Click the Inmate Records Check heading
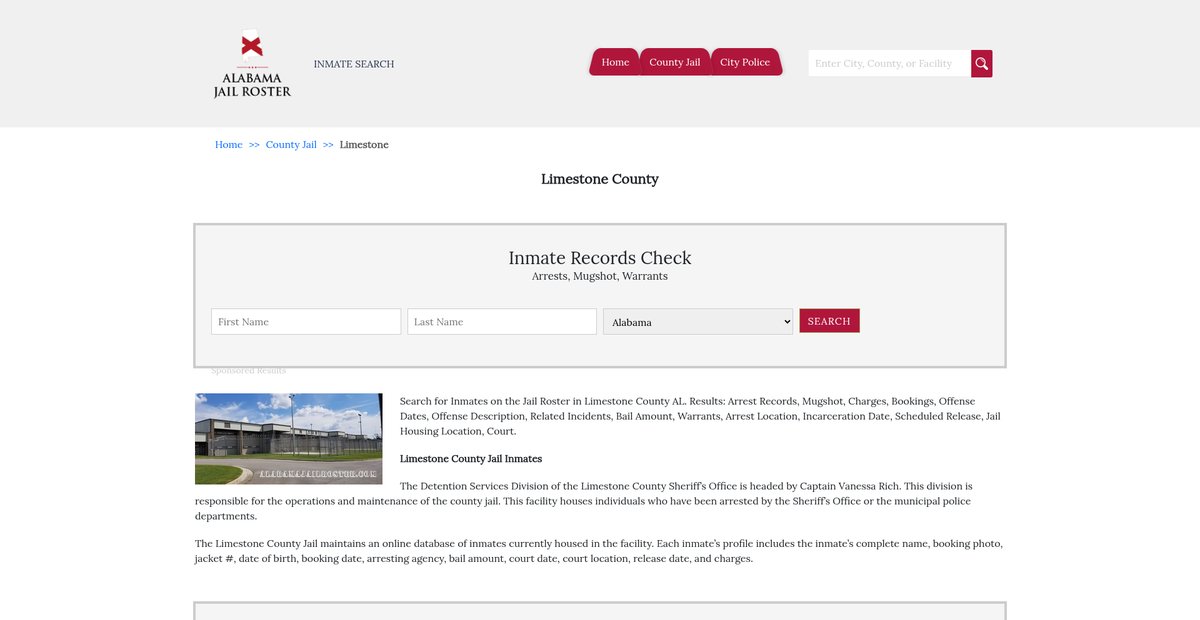 [600, 258]
